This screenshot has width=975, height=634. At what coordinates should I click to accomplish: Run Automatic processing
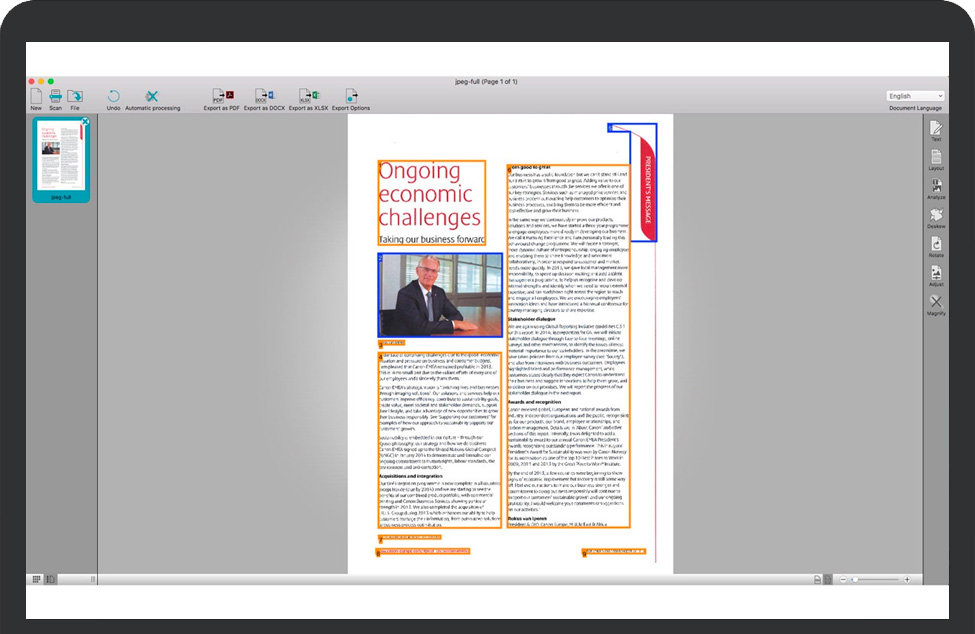click(x=152, y=96)
